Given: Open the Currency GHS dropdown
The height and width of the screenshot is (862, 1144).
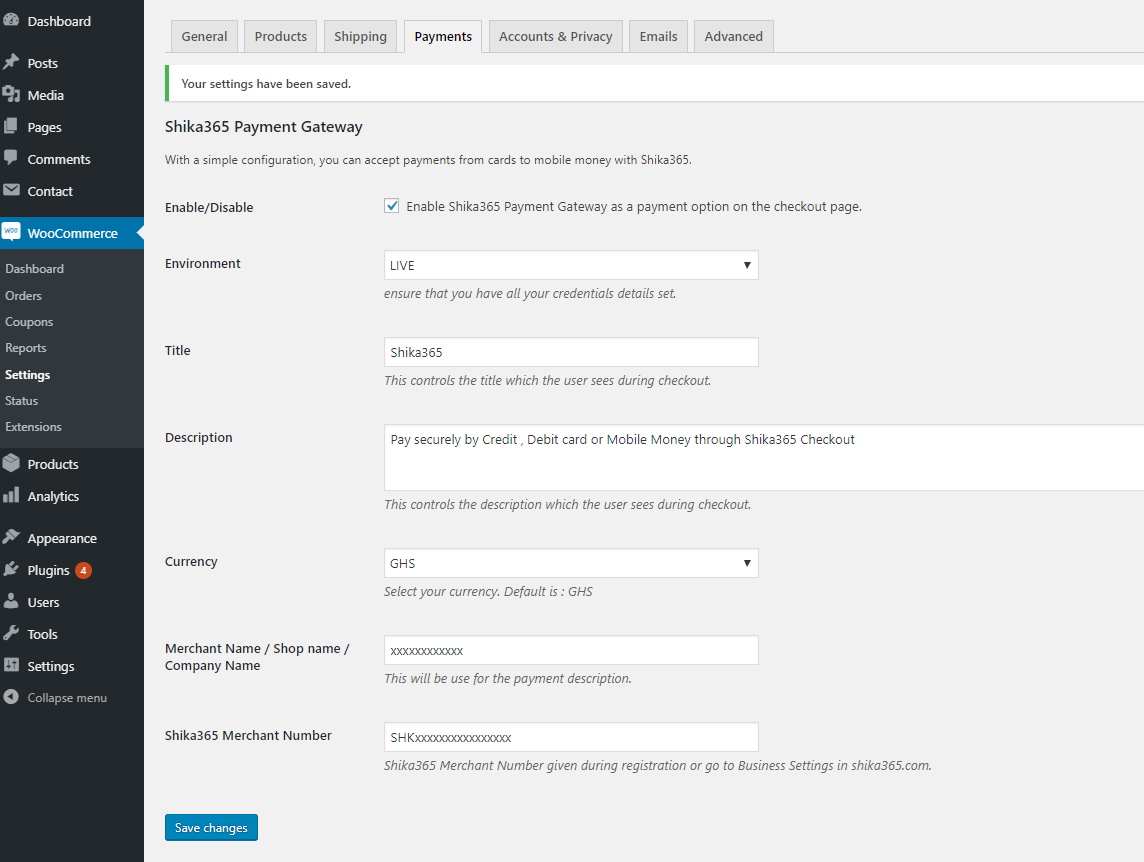Looking at the screenshot, I should coord(571,563).
